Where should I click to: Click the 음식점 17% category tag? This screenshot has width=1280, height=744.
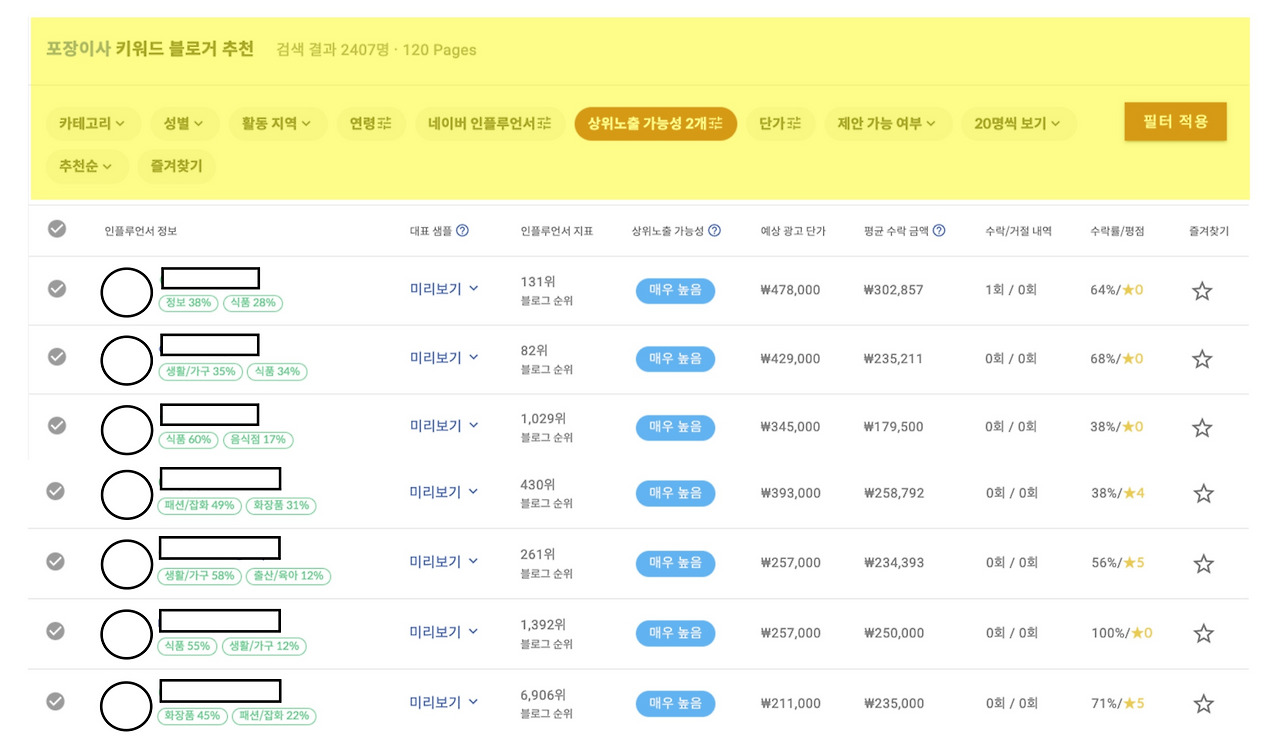coord(258,439)
